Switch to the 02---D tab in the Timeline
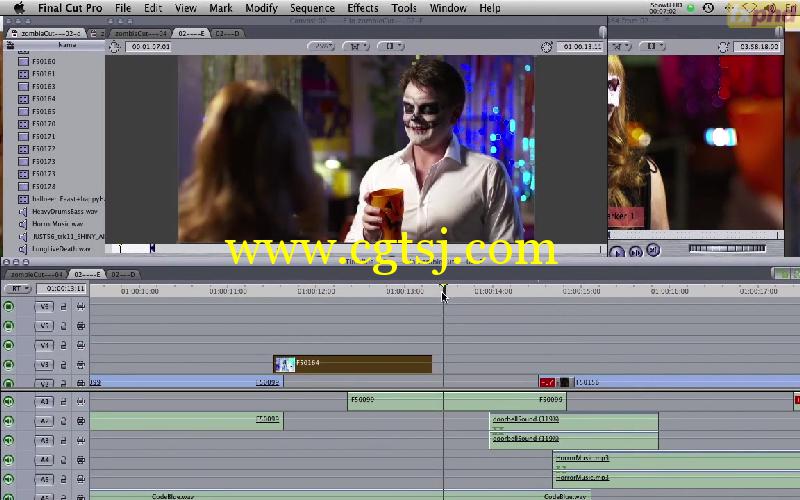This screenshot has height=500, width=800. point(123,274)
